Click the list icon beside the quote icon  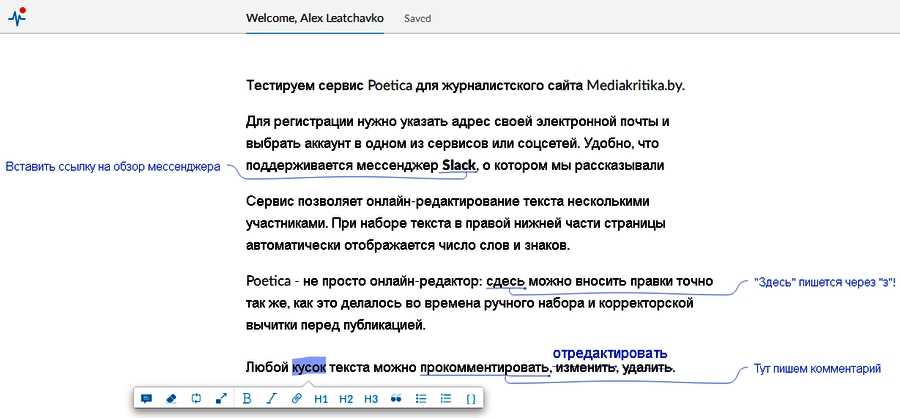pyautogui.click(x=421, y=398)
